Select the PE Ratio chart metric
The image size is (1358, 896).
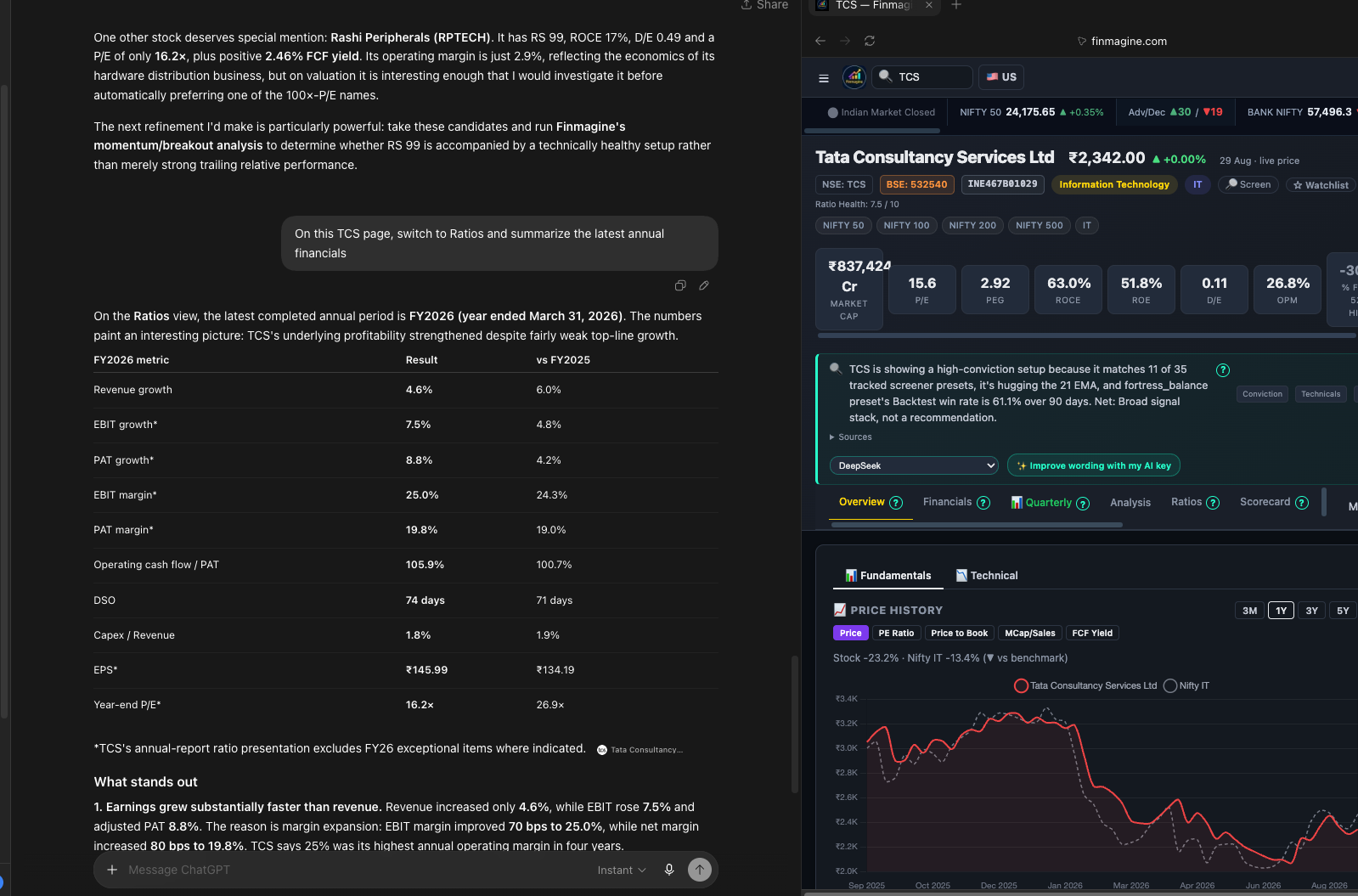pos(896,633)
